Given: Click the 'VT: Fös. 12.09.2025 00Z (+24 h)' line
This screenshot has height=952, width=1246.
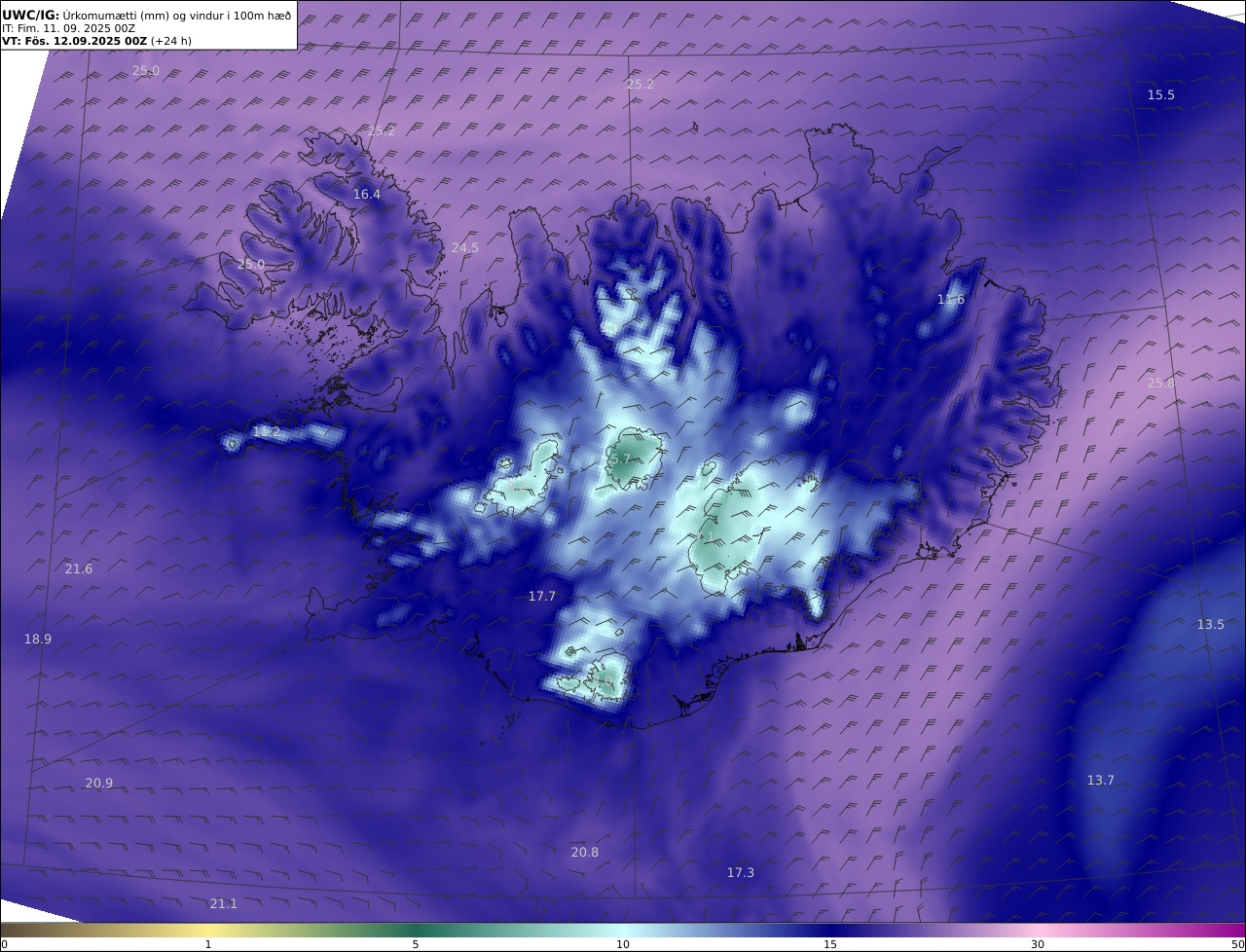Looking at the screenshot, I should pyautogui.click(x=96, y=41).
